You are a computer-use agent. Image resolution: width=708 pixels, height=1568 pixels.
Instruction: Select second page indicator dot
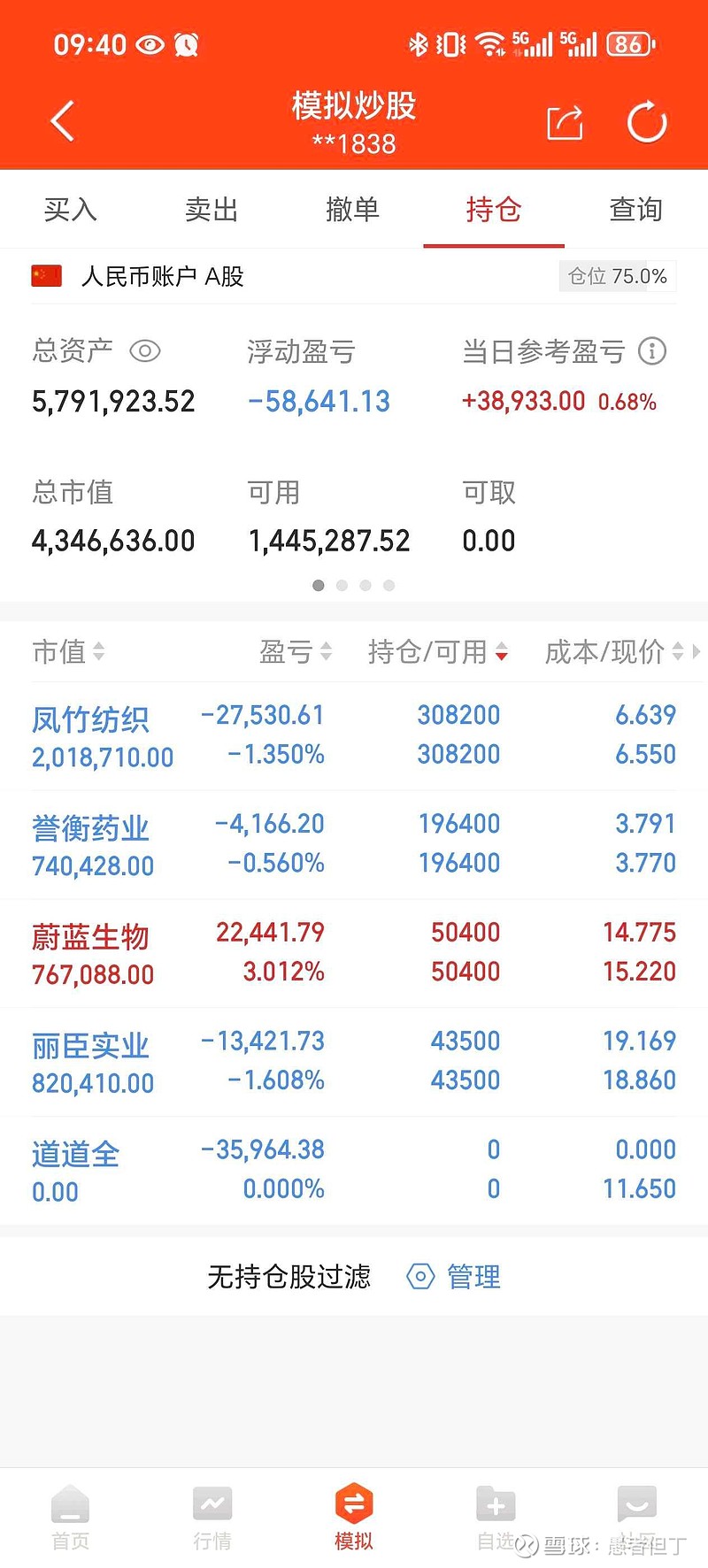(342, 585)
